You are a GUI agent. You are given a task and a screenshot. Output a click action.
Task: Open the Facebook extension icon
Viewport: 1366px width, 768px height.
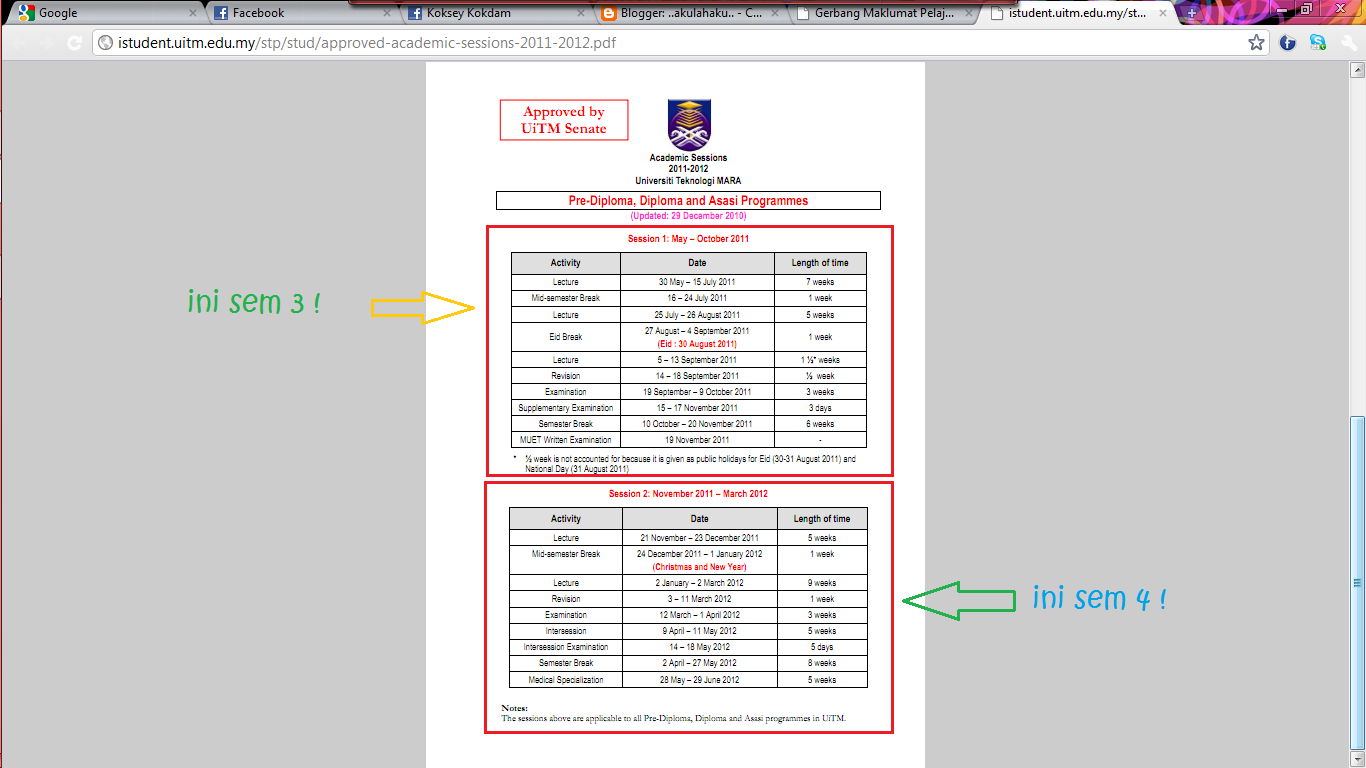coord(1287,43)
